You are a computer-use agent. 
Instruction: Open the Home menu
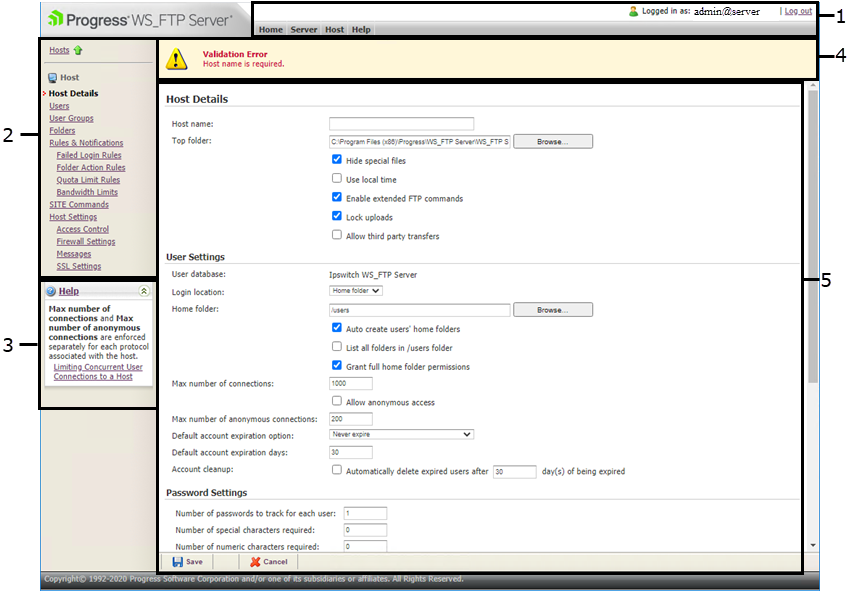[271, 29]
